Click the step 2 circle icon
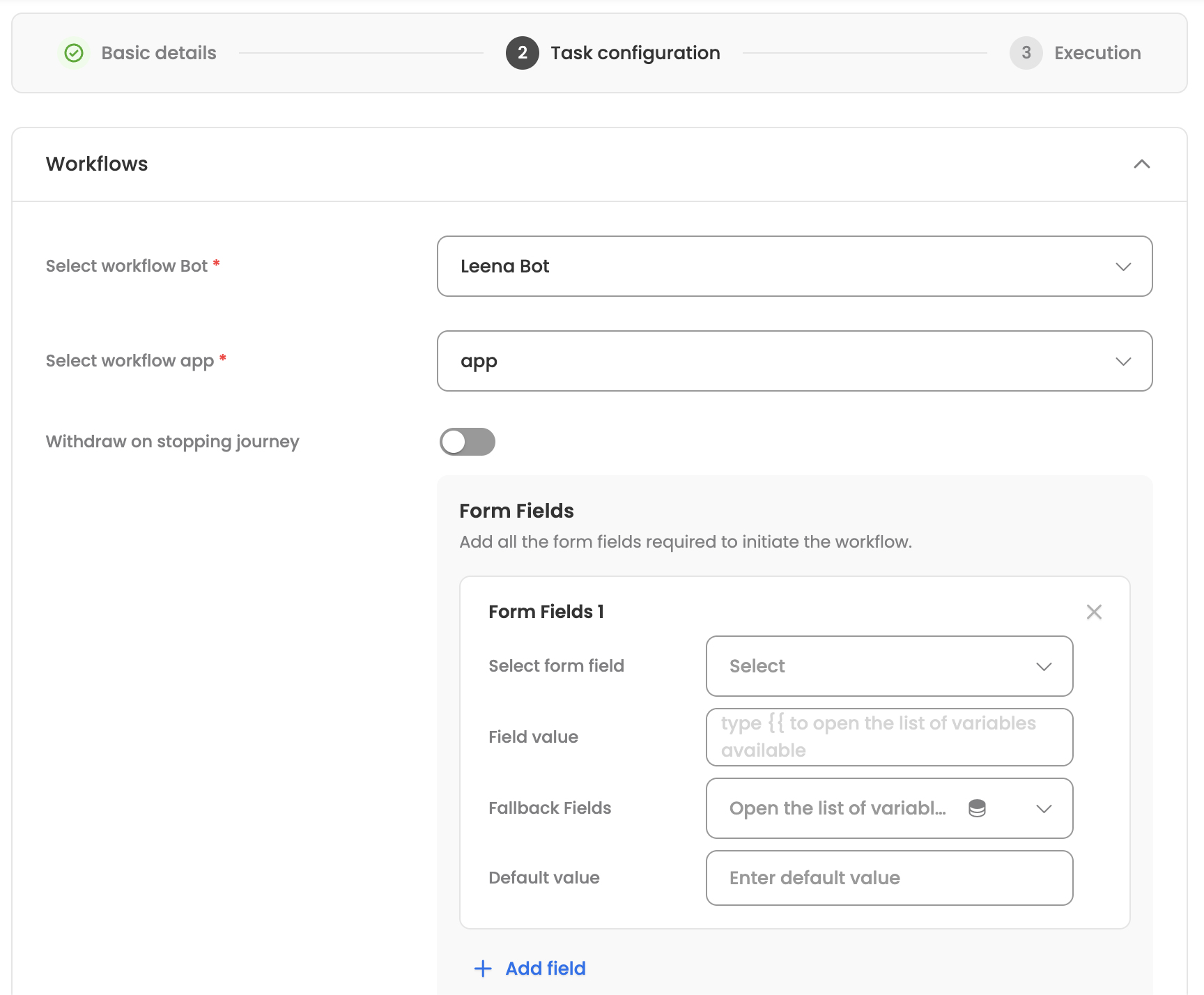Image resolution: width=1204 pixels, height=995 pixels. [522, 53]
